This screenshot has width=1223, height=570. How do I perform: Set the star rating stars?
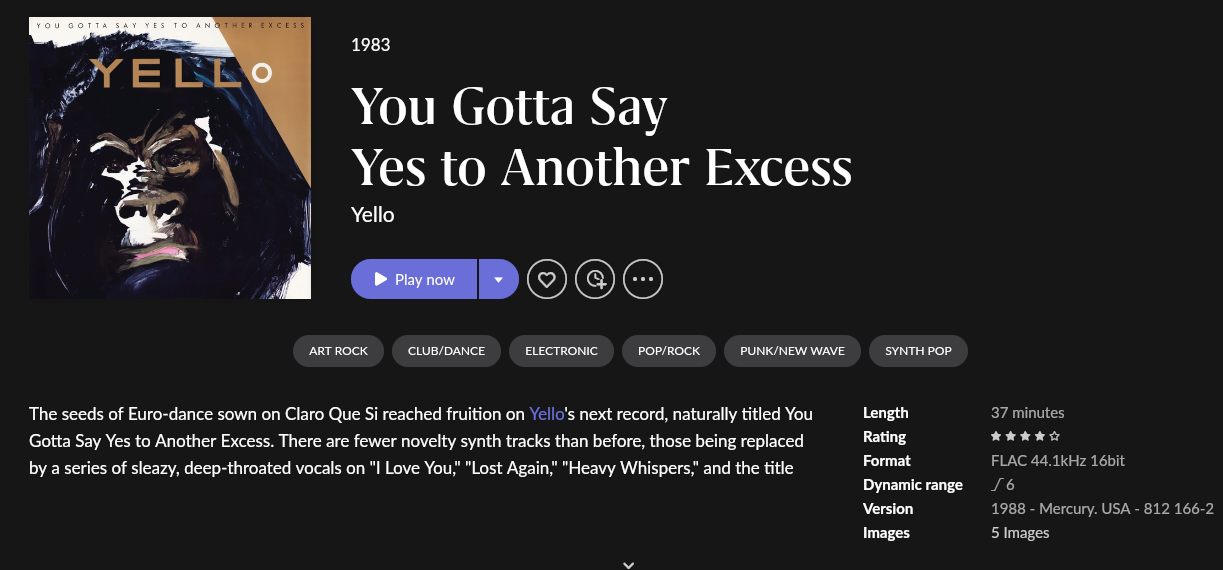pyautogui.click(x=1025, y=437)
